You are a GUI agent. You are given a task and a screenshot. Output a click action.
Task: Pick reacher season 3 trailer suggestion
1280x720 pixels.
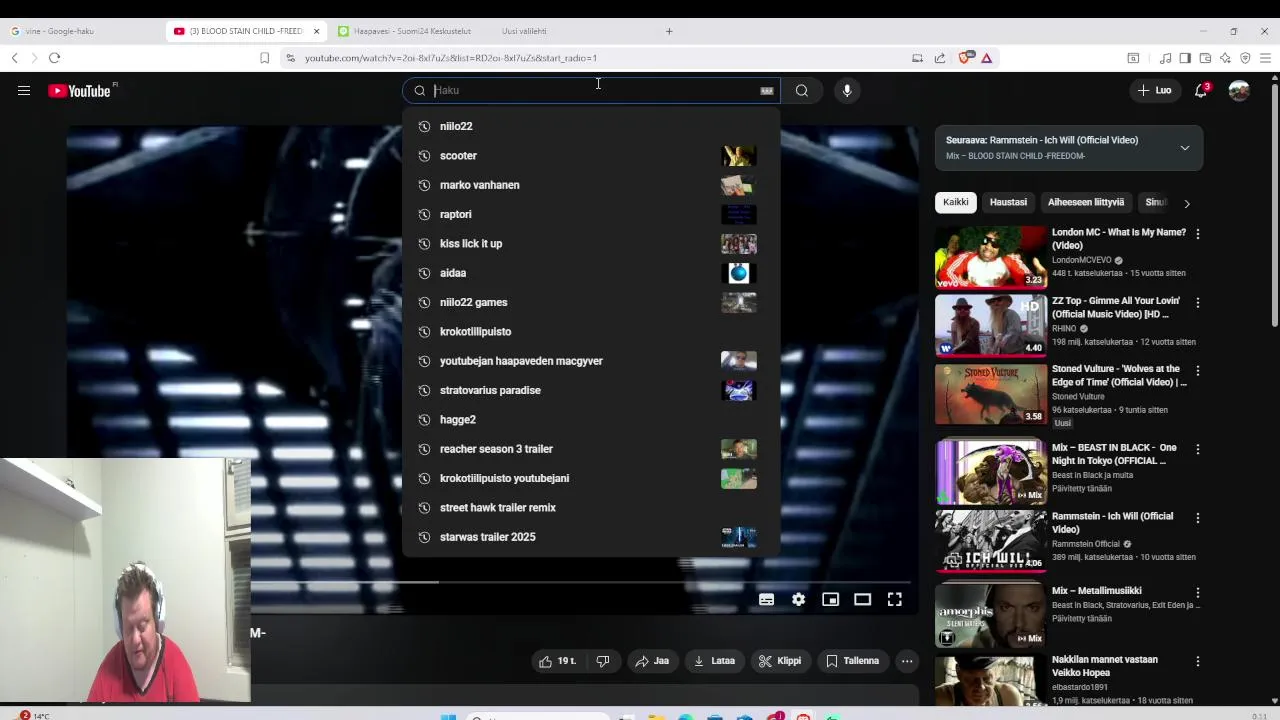point(591,449)
